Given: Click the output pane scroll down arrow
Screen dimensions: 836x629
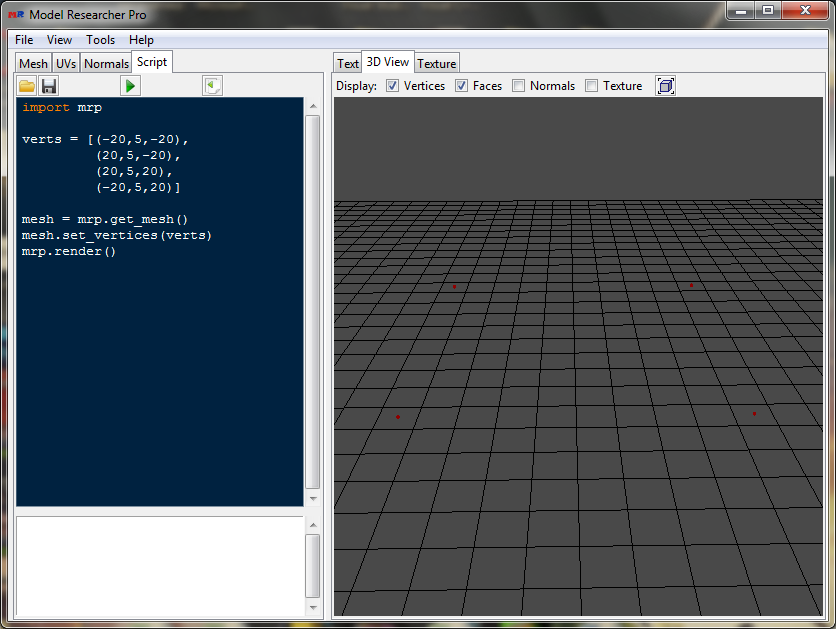Looking at the screenshot, I should 313,608.
